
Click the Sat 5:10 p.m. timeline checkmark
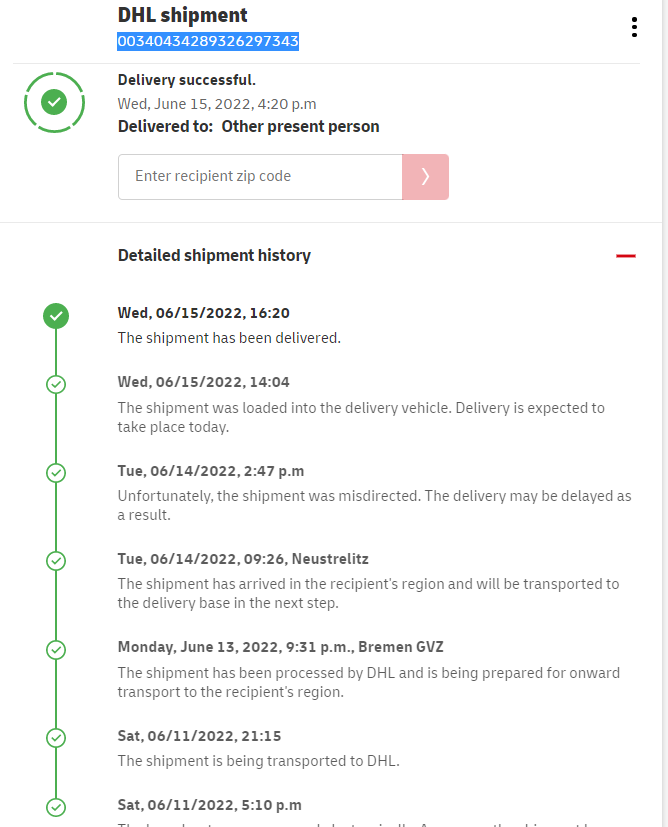56,806
